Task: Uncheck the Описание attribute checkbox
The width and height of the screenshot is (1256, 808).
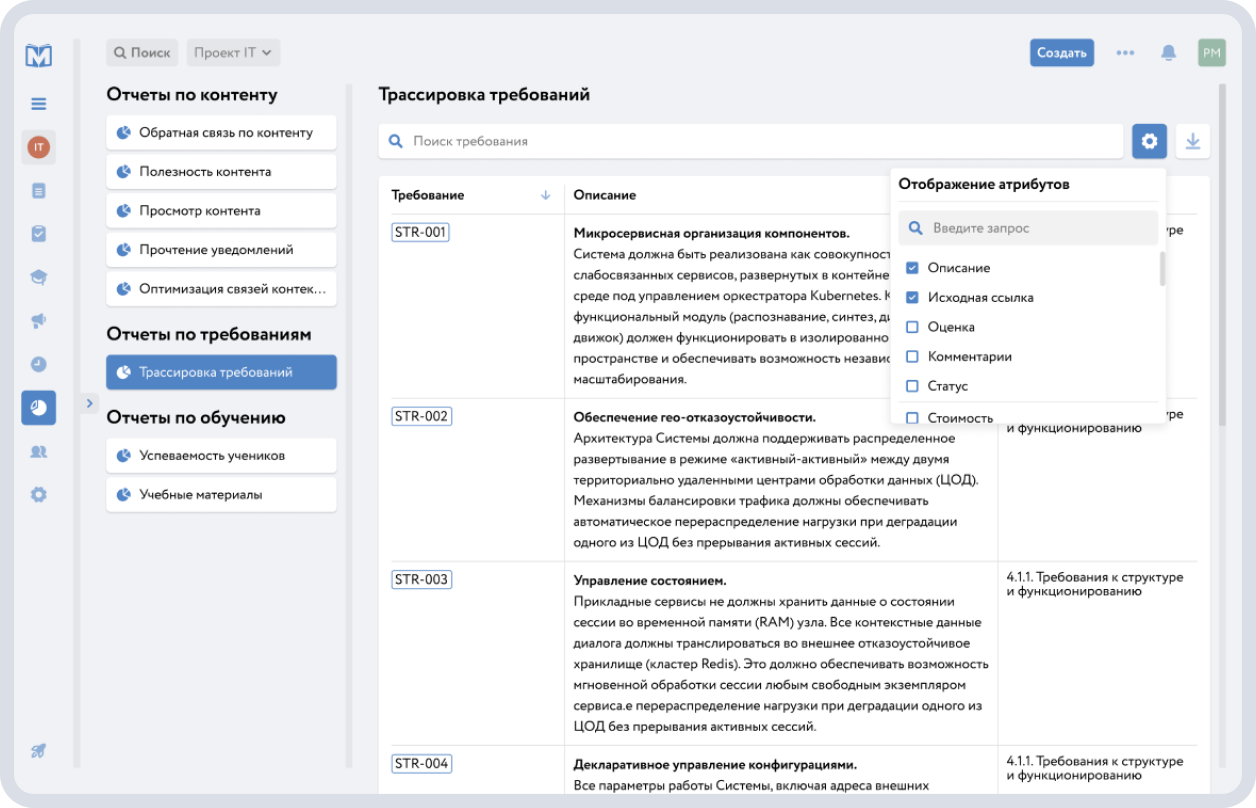Action: pyautogui.click(x=913, y=268)
